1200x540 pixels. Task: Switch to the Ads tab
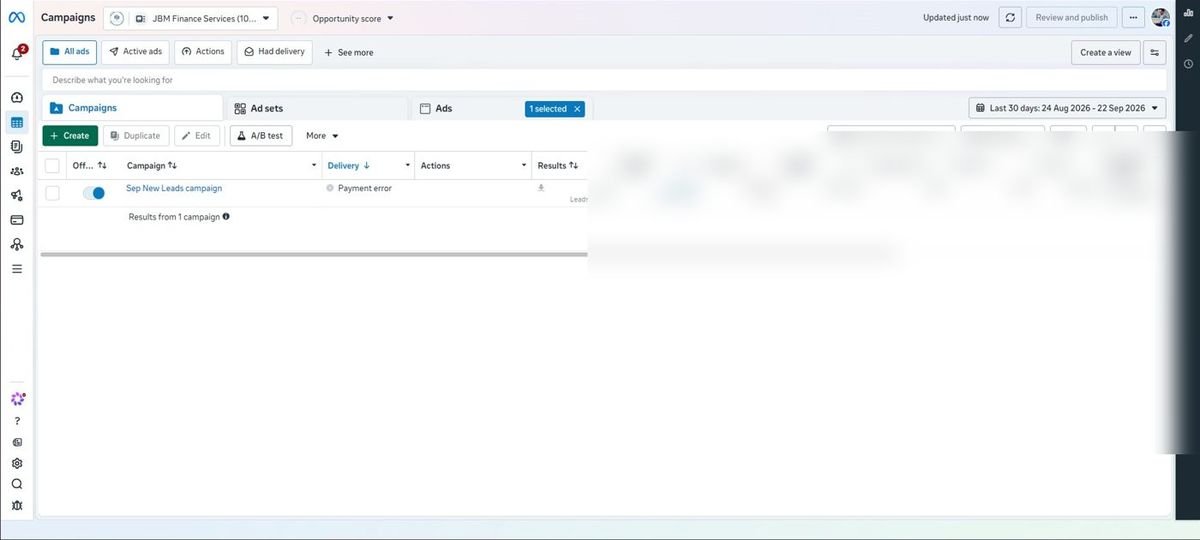tap(500, 108)
